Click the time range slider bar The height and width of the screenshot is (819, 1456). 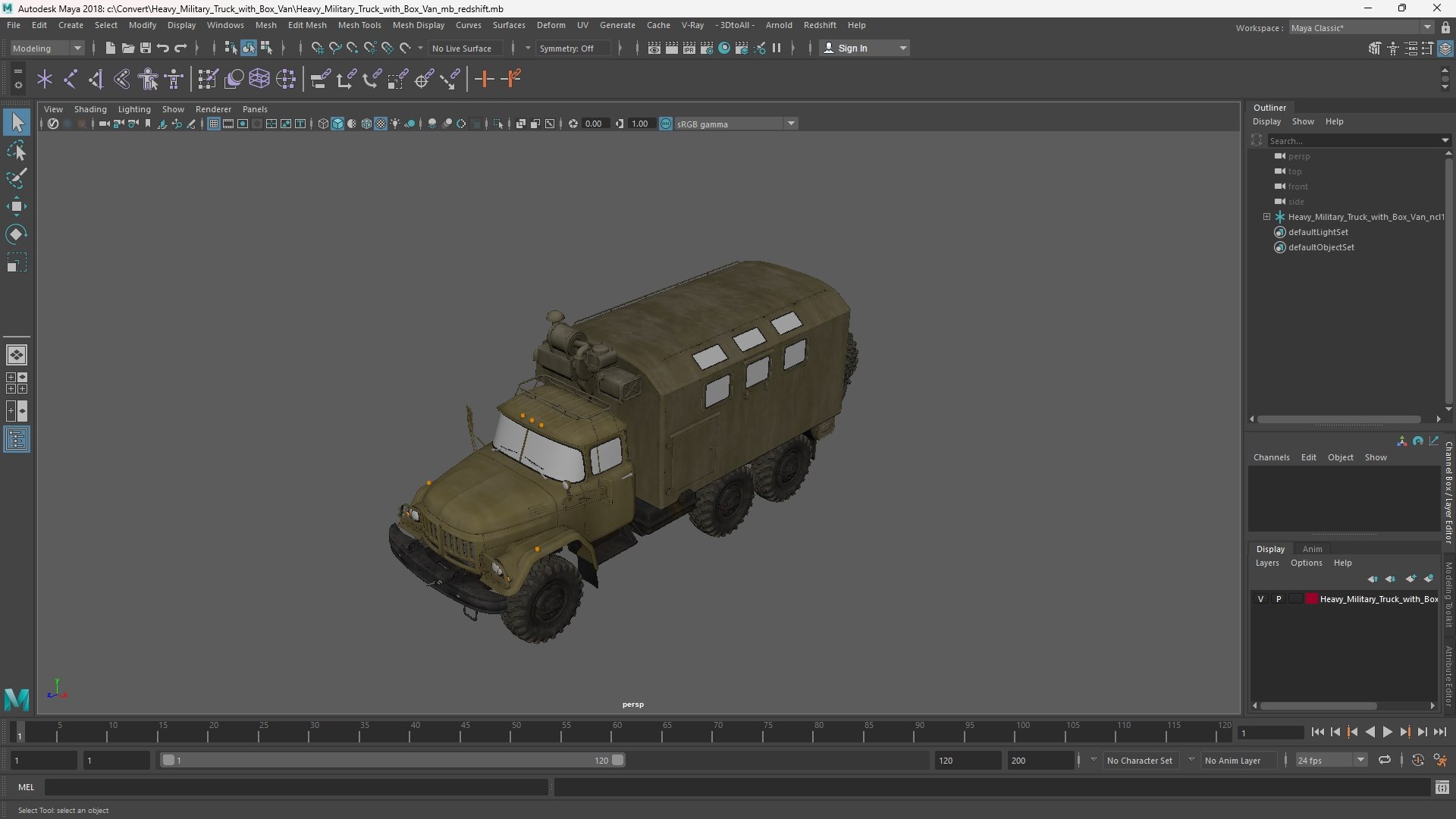pyautogui.click(x=393, y=760)
